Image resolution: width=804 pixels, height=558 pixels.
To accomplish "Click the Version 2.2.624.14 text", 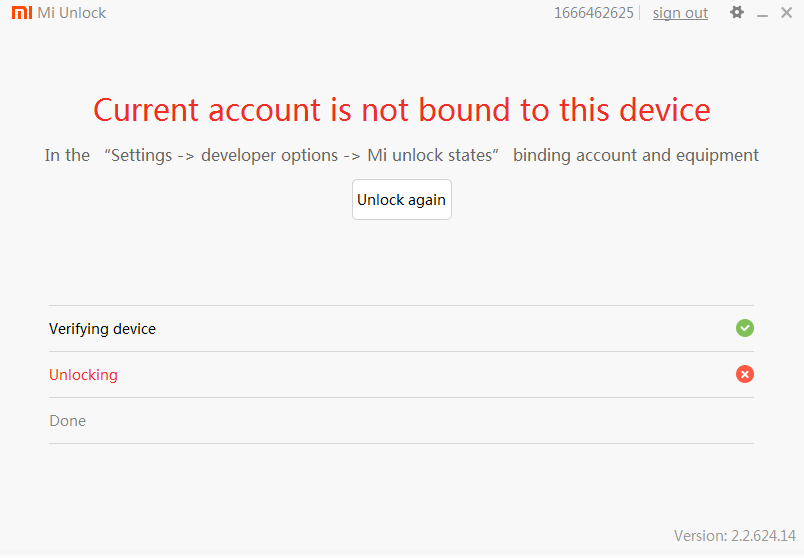I will (x=734, y=535).
